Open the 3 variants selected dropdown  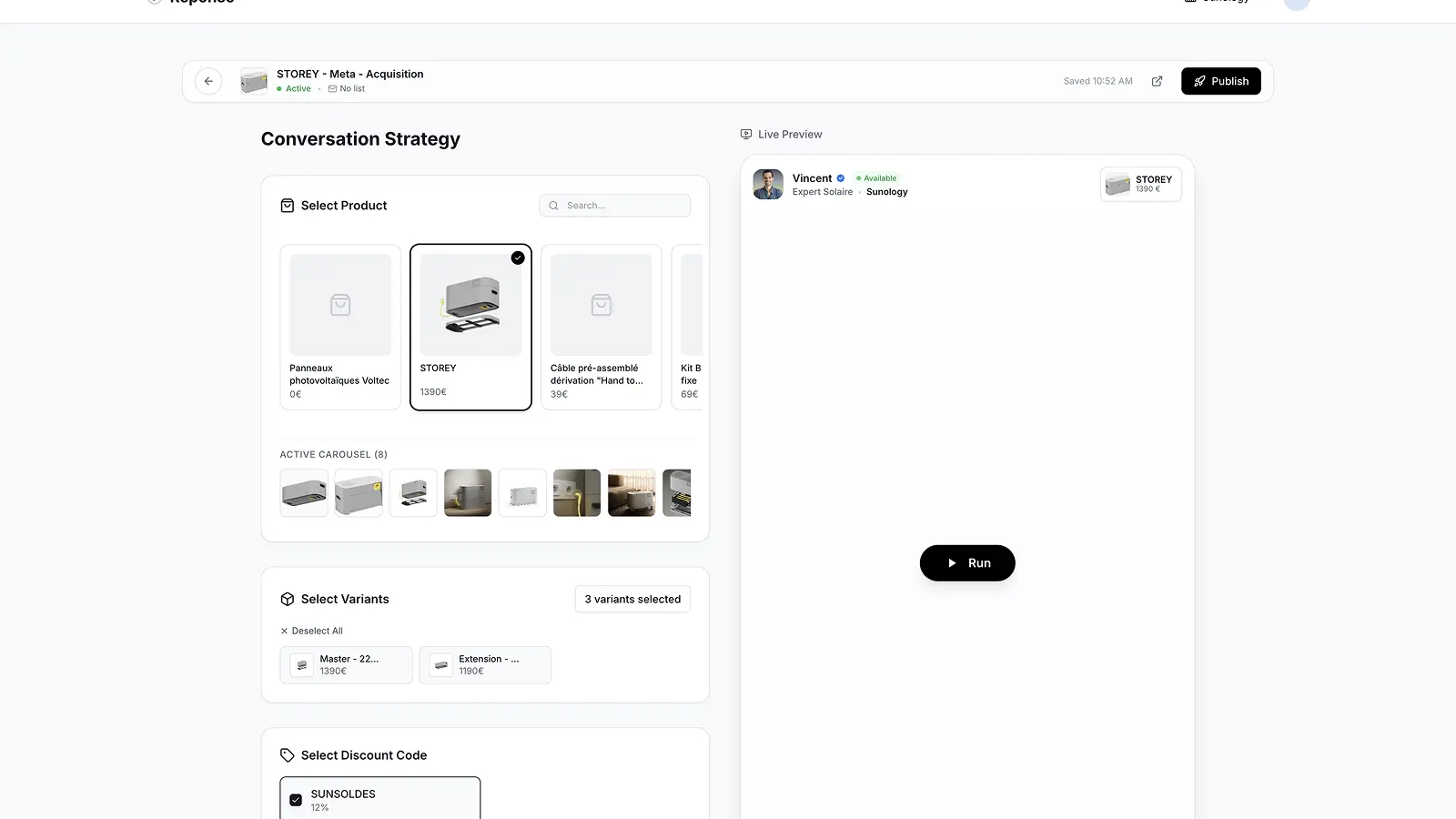pyautogui.click(x=632, y=599)
